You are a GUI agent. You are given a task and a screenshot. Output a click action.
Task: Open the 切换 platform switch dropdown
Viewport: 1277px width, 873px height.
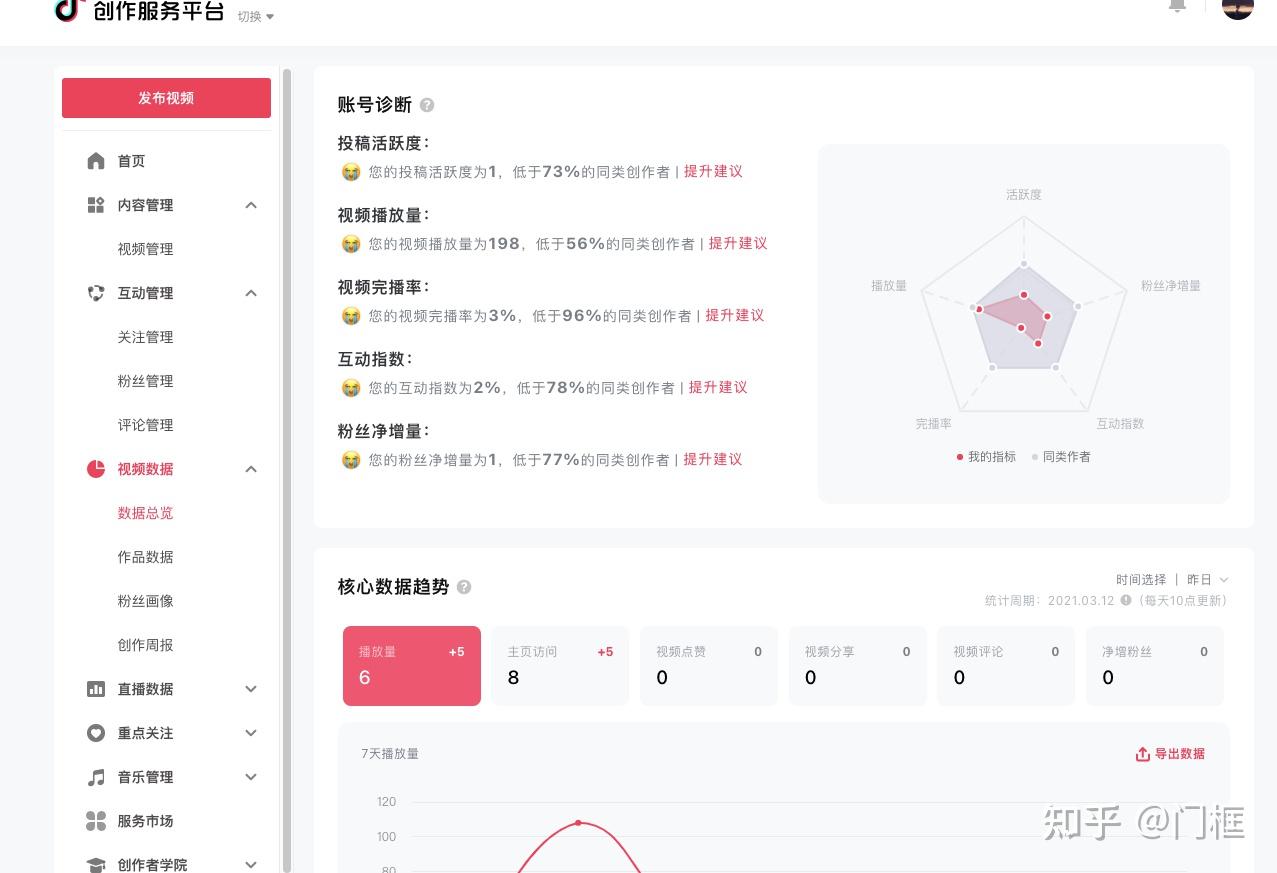[x=256, y=16]
